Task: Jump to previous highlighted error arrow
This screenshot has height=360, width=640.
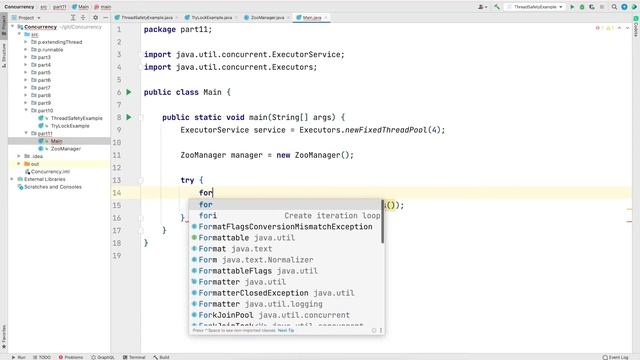Action: [x=620, y=28]
